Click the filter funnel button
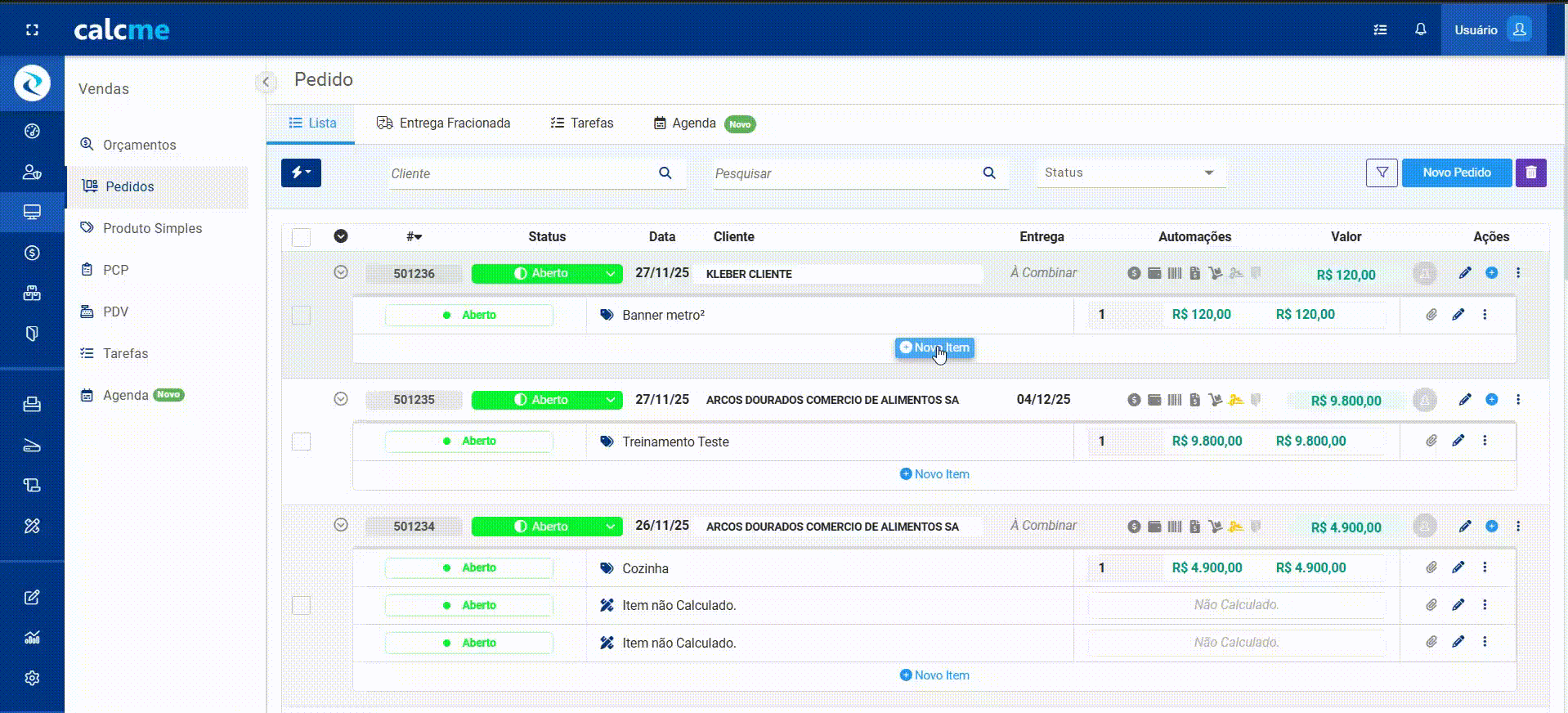The width and height of the screenshot is (1568, 713). click(1382, 173)
